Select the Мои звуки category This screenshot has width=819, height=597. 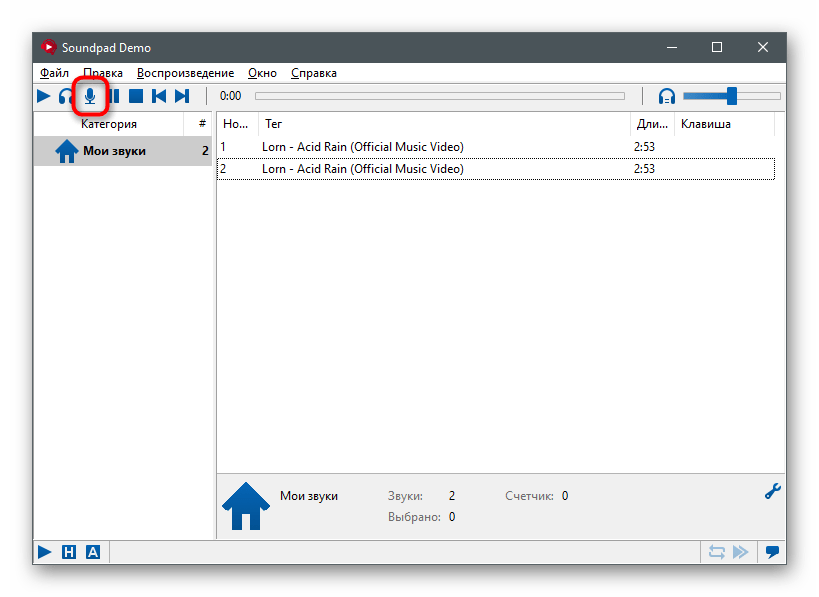click(114, 151)
